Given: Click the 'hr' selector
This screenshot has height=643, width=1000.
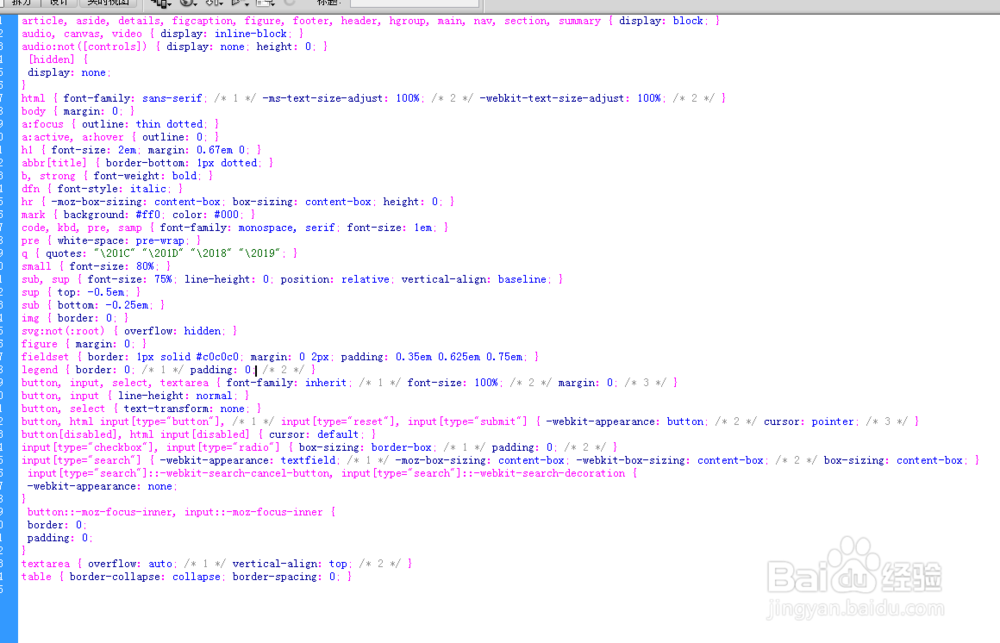Looking at the screenshot, I should coord(27,202).
